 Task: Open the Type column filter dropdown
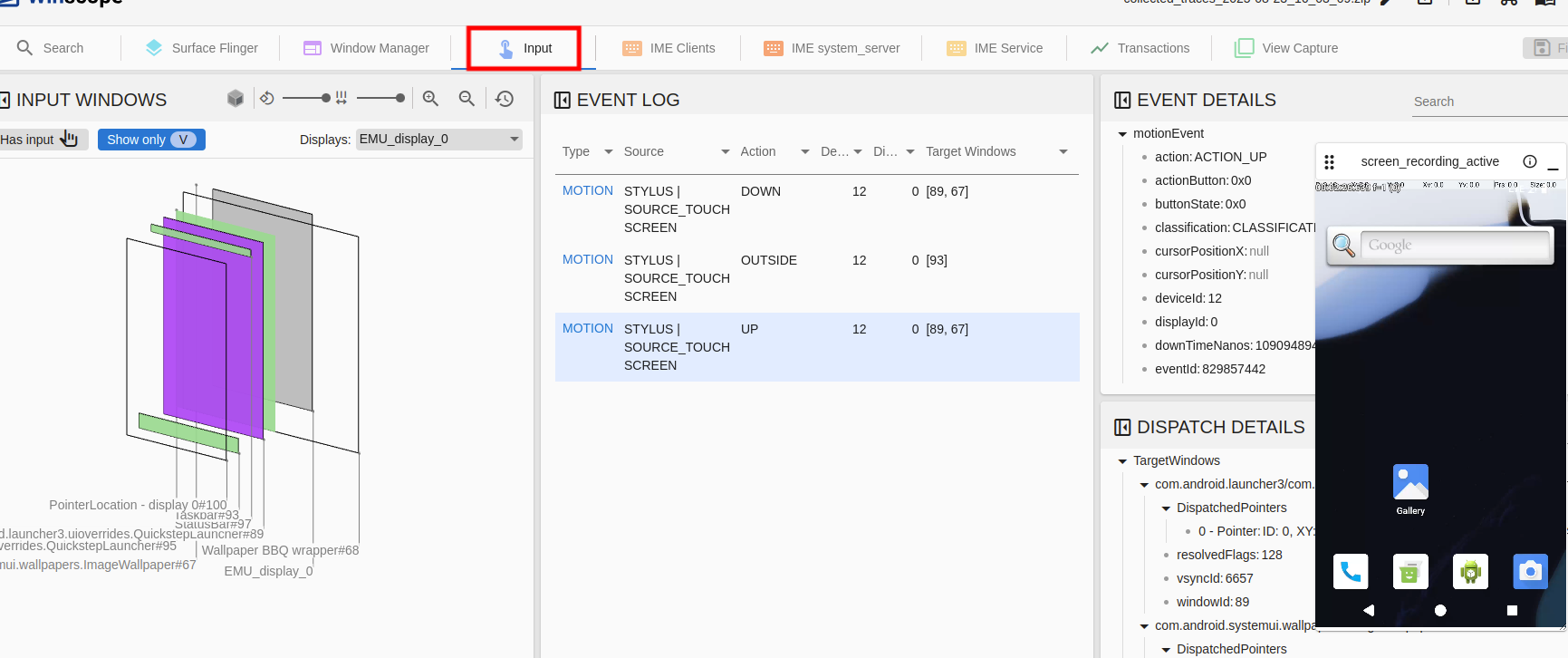[x=609, y=151]
